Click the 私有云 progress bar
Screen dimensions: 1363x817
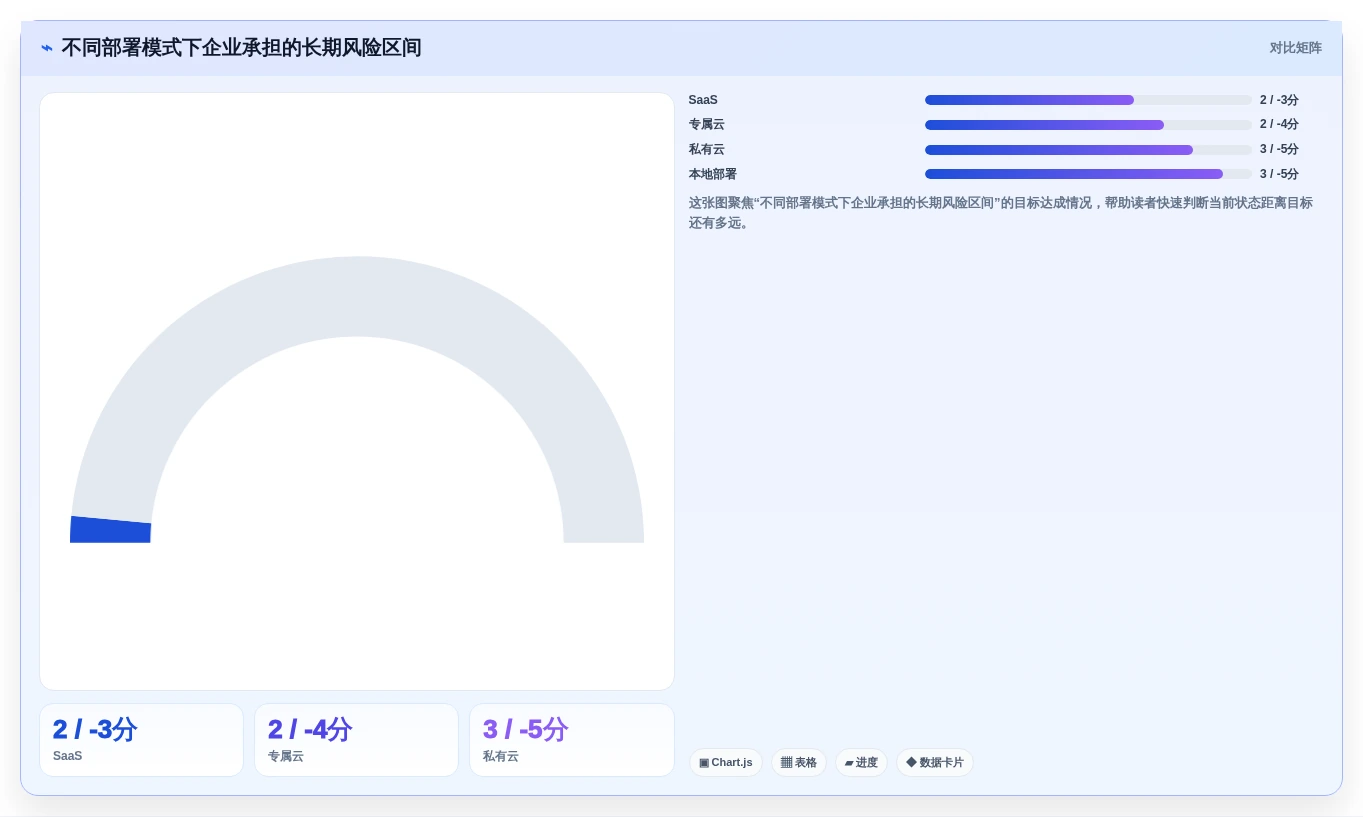click(1088, 150)
